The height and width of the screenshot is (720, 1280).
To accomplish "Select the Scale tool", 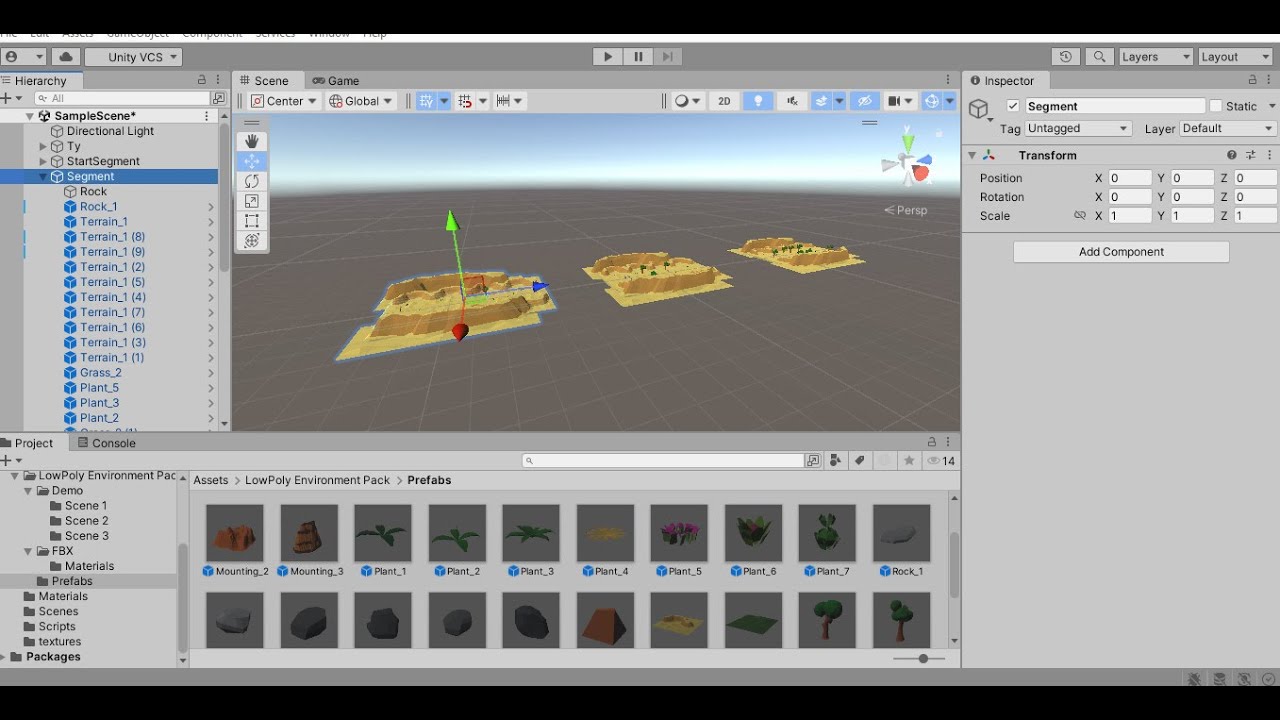I will [251, 201].
